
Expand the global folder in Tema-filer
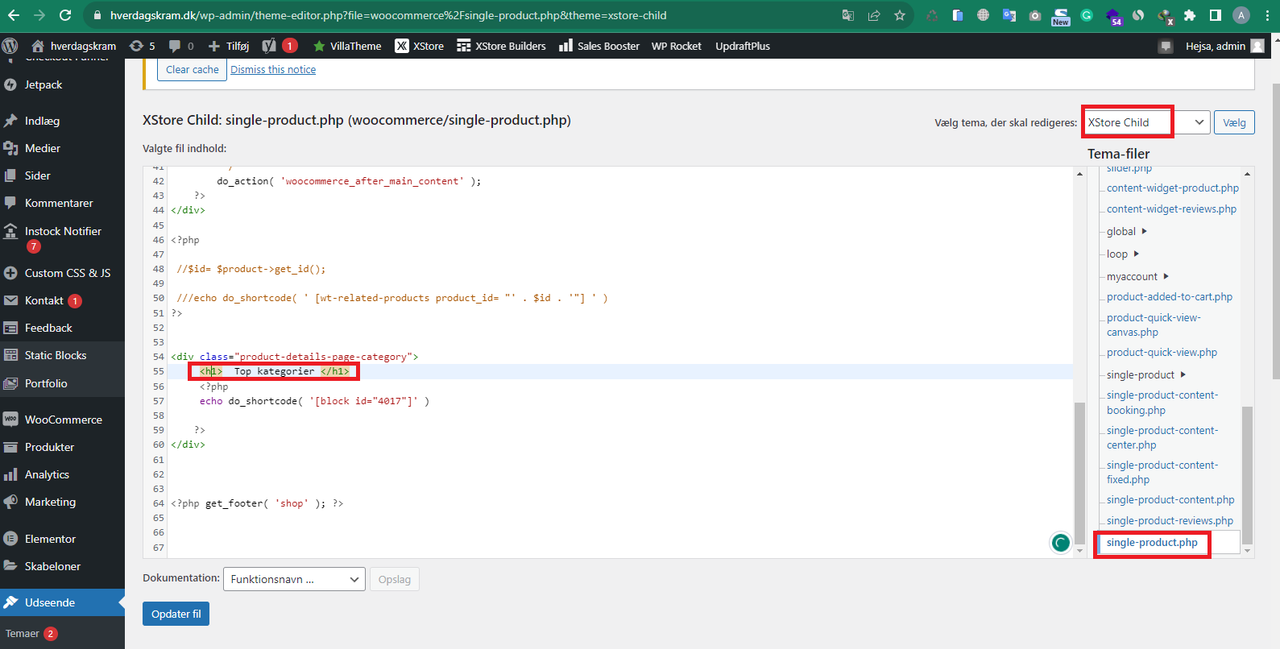1127,231
